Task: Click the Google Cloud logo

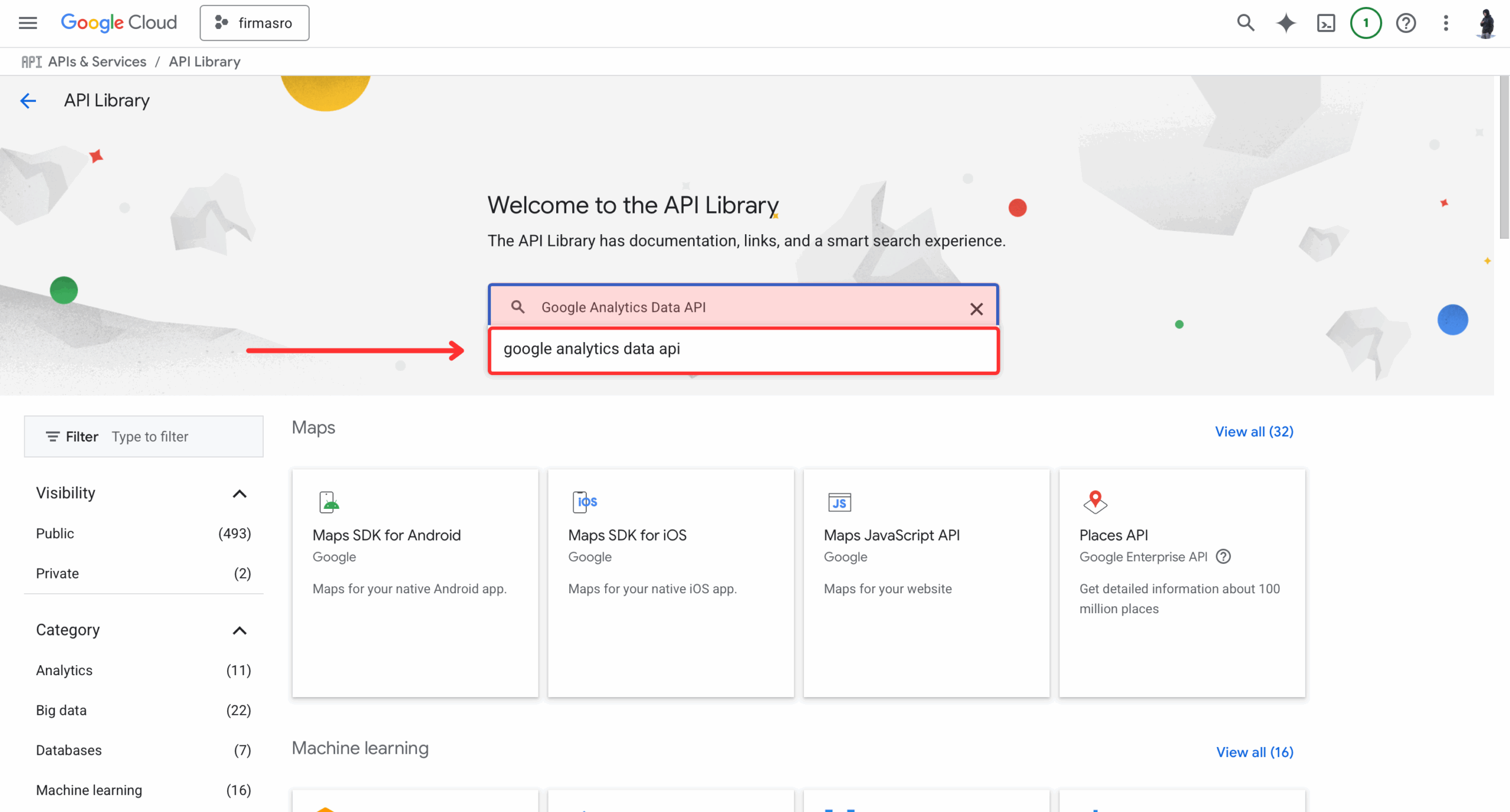Action: pyautogui.click(x=119, y=23)
